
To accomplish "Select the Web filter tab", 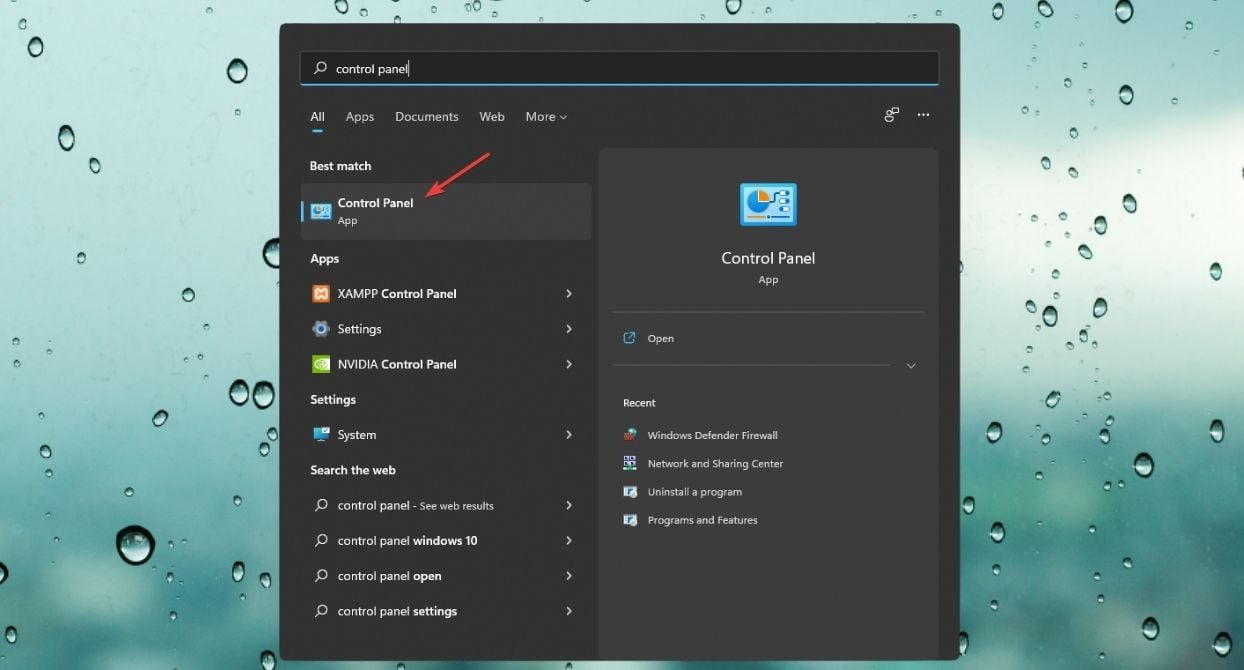I will click(492, 117).
